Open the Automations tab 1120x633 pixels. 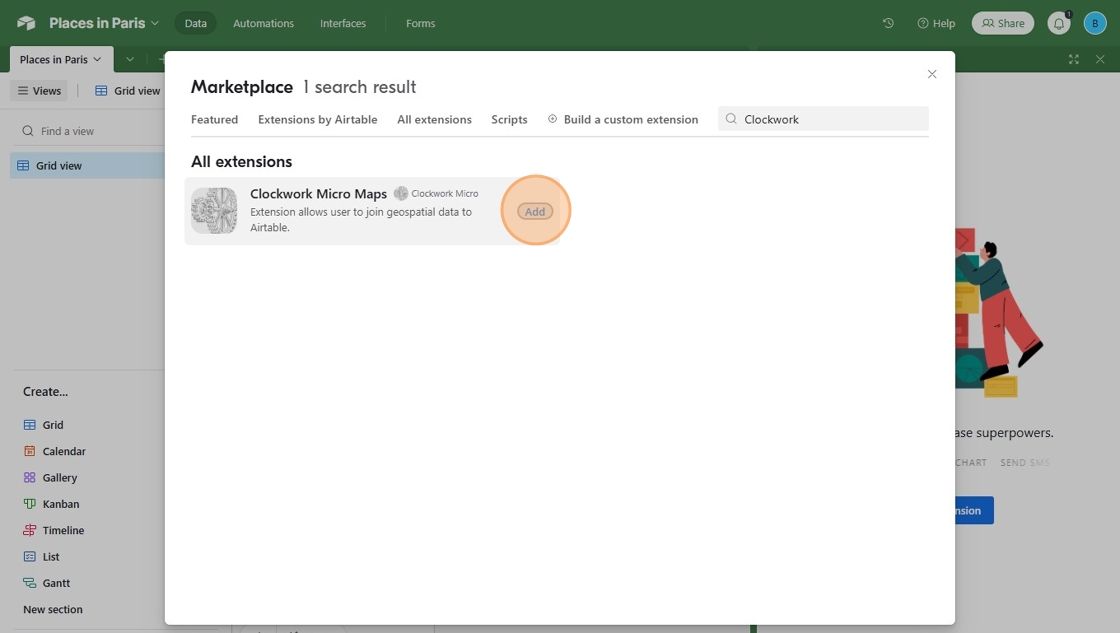click(x=263, y=23)
